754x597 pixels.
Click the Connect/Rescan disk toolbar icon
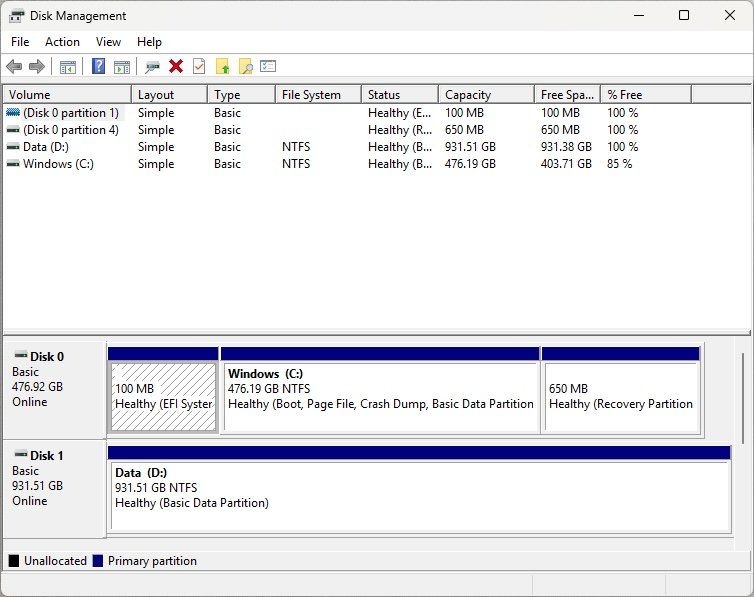point(152,67)
